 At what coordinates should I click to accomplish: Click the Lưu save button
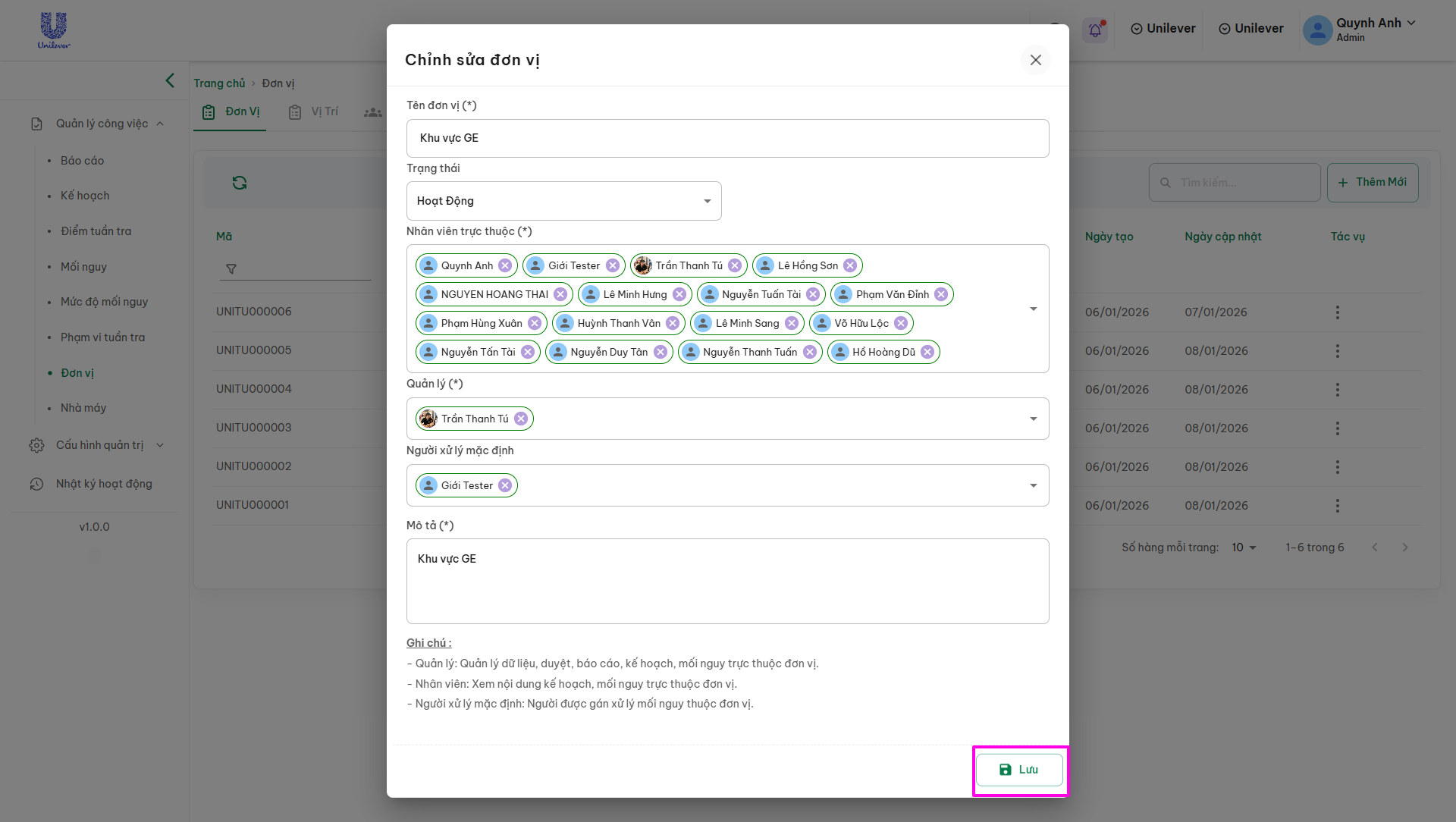(1019, 770)
